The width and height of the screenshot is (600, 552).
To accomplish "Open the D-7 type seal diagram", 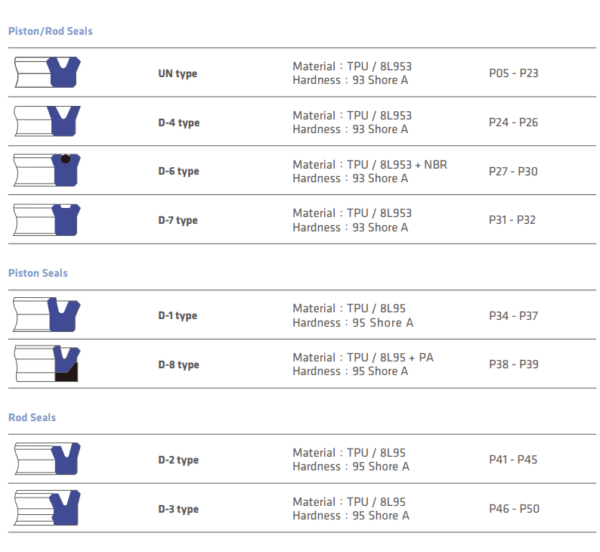I will coord(48,219).
